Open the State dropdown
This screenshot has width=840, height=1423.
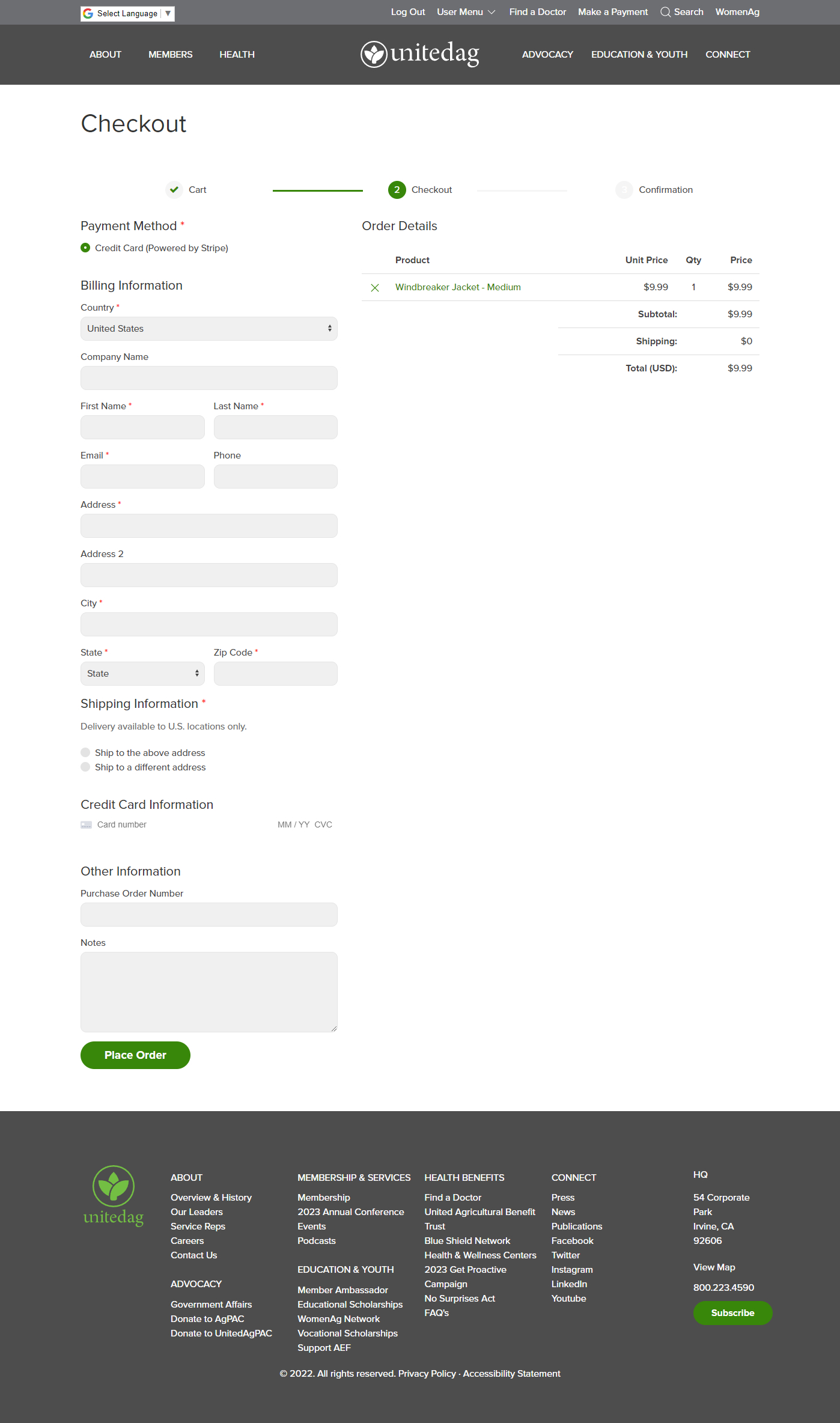pyautogui.click(x=142, y=674)
